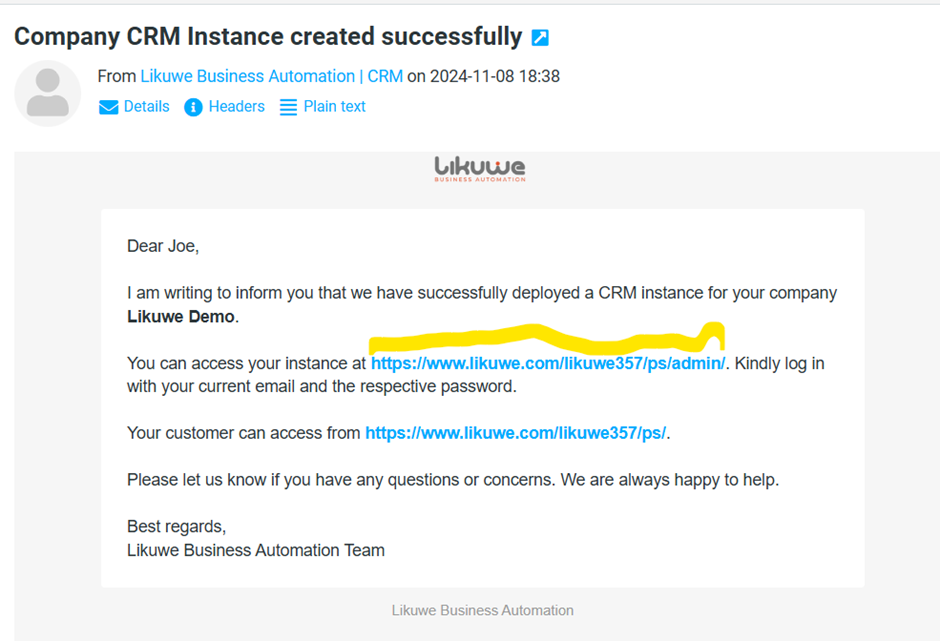Viewport: 940px width, 641px height.
Task: Open sender Likuwe Business Automation | CRM
Action: pyautogui.click(x=272, y=76)
